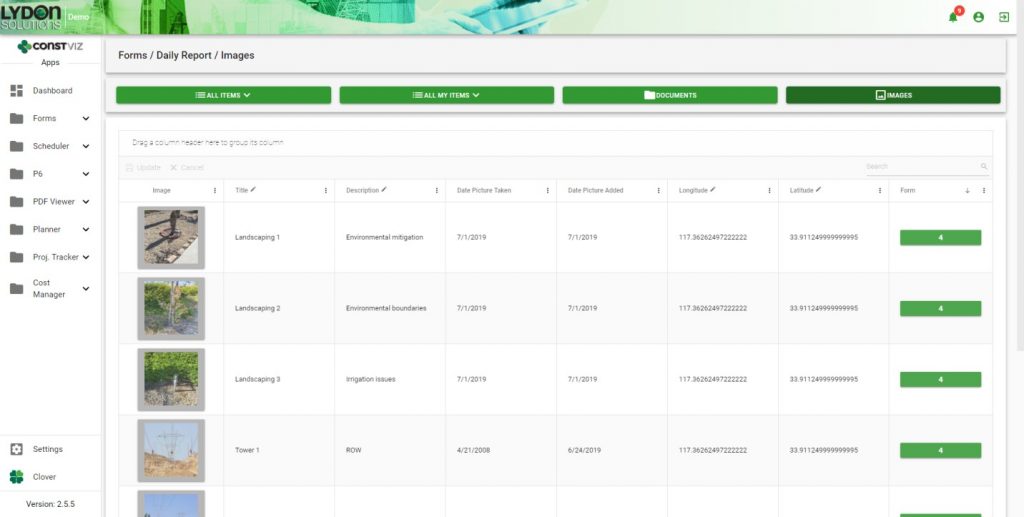The image size is (1024, 517).
Task: Select the Images tab
Action: pyautogui.click(x=892, y=95)
